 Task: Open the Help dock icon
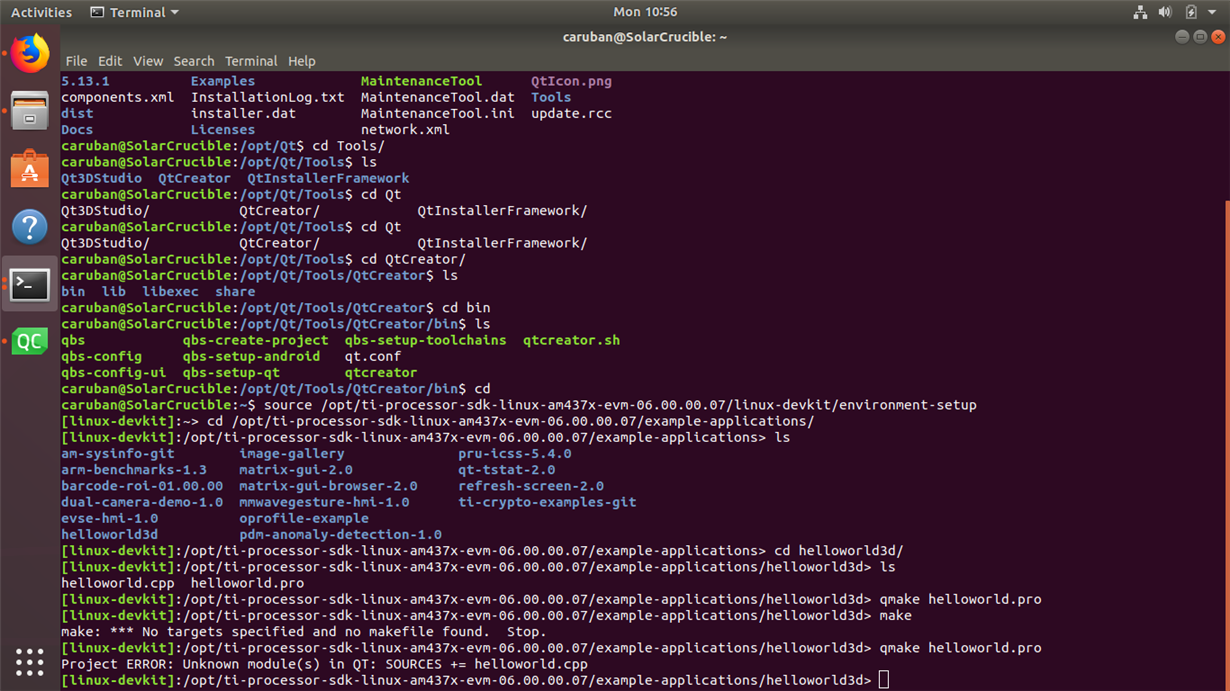click(30, 227)
